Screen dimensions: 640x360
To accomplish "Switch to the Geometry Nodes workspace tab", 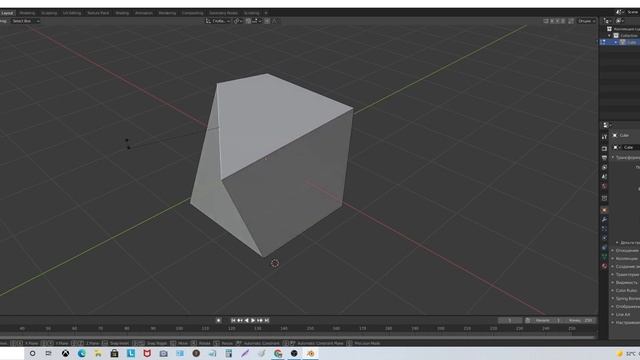I will click(x=223, y=13).
